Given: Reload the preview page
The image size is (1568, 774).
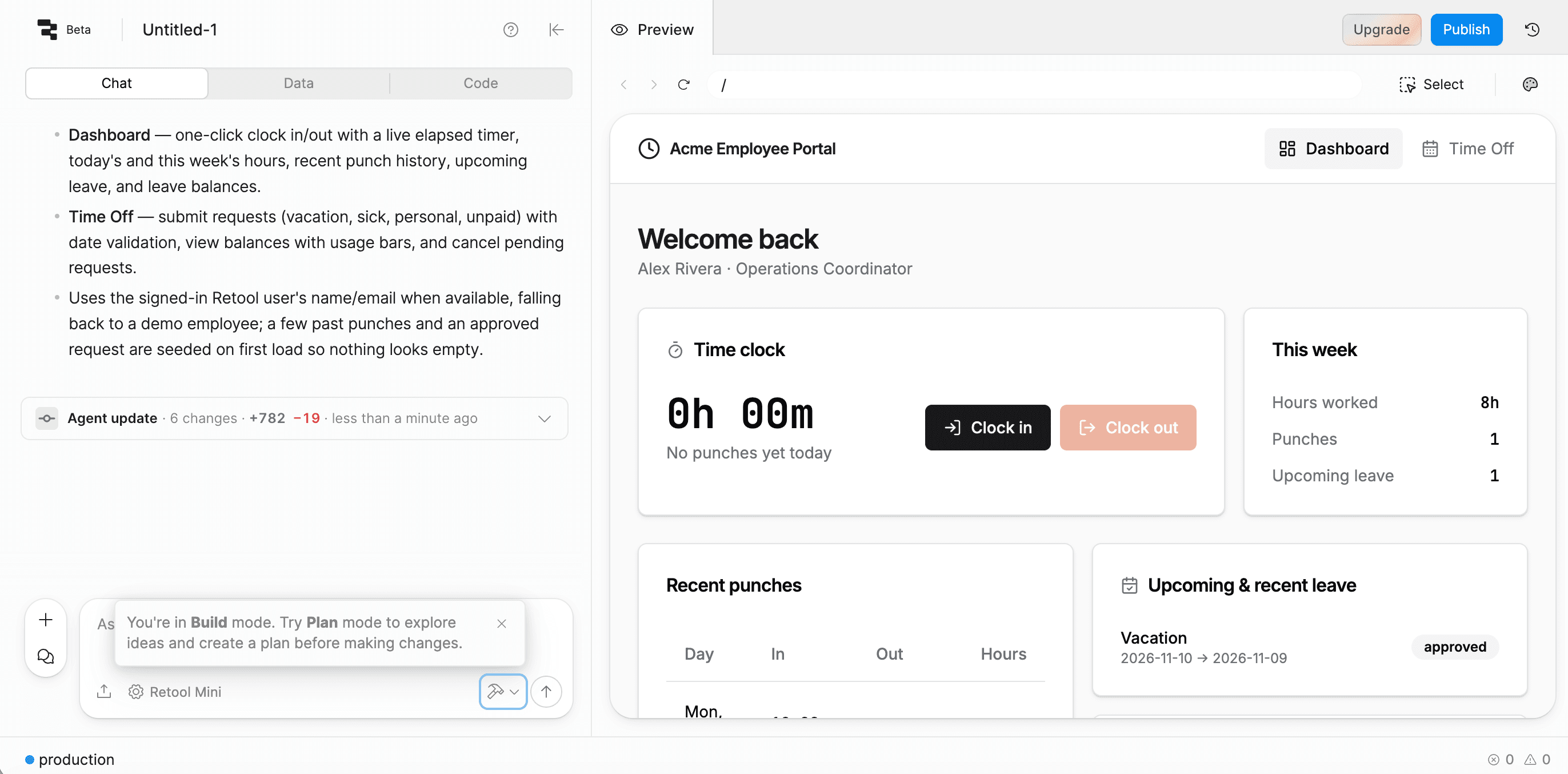Looking at the screenshot, I should point(683,85).
